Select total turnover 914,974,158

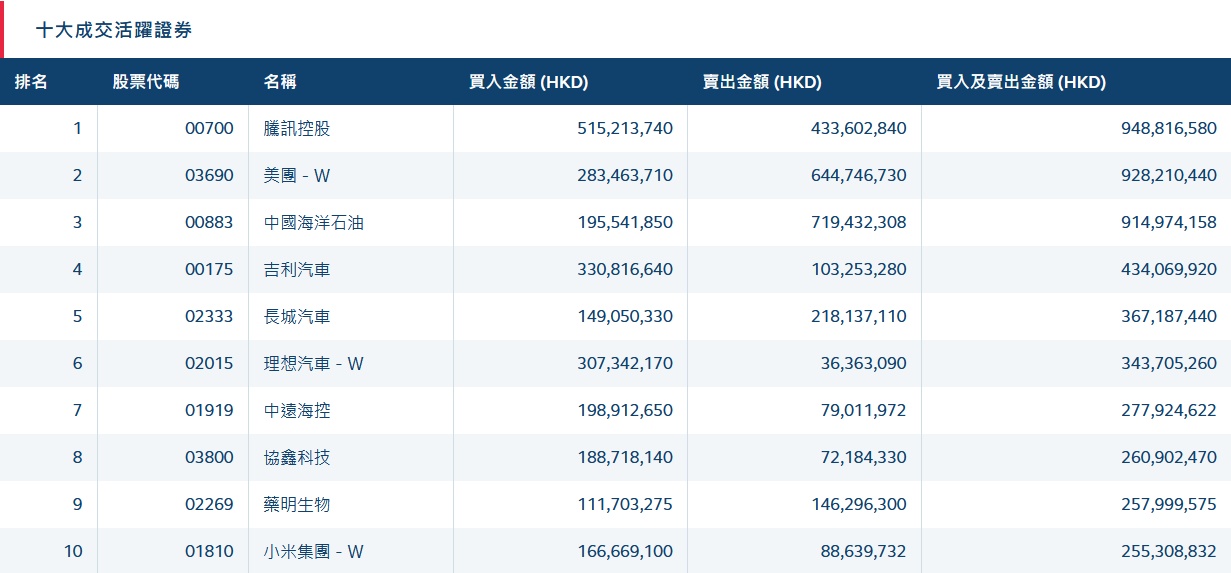click(1168, 222)
